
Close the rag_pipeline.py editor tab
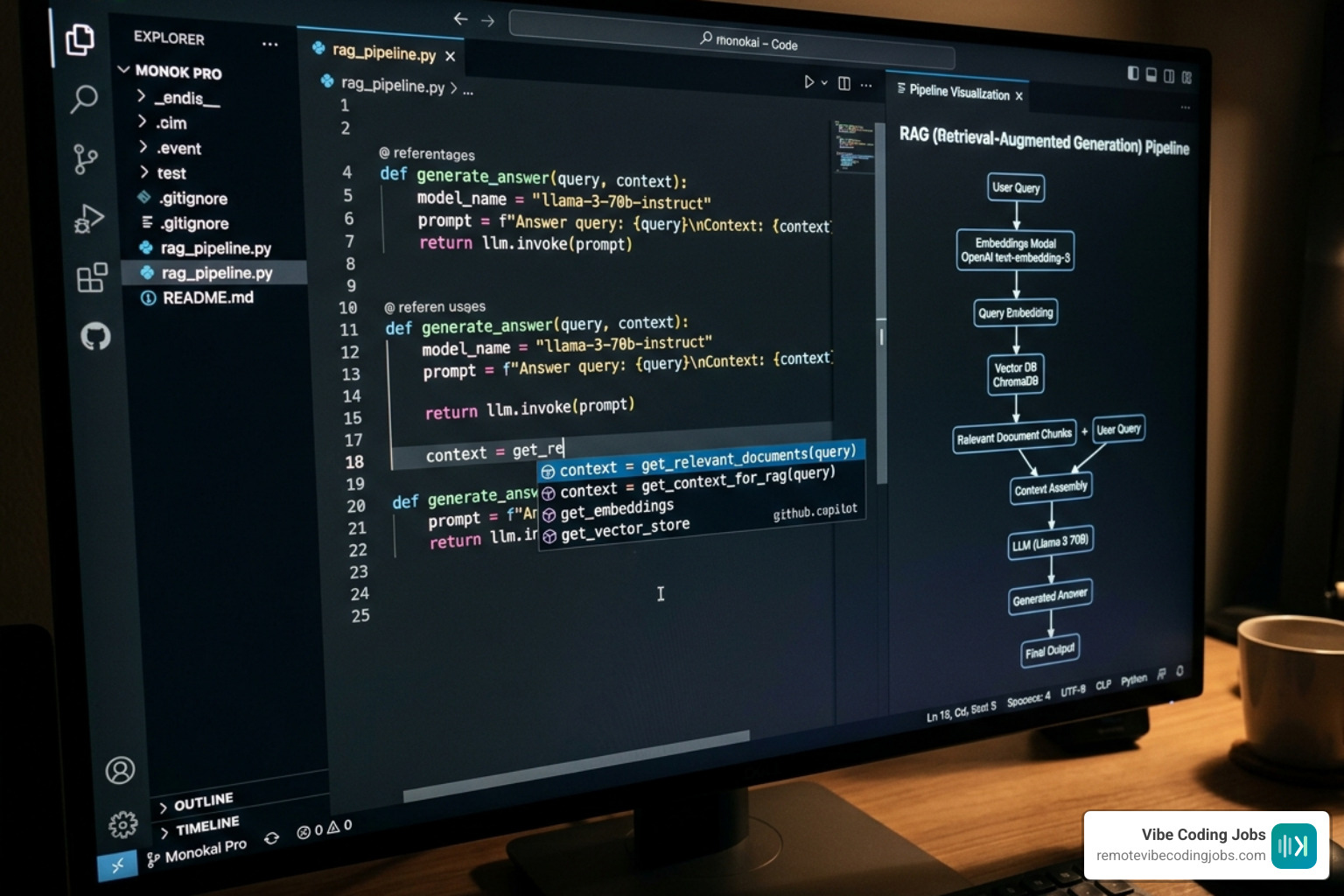click(450, 56)
